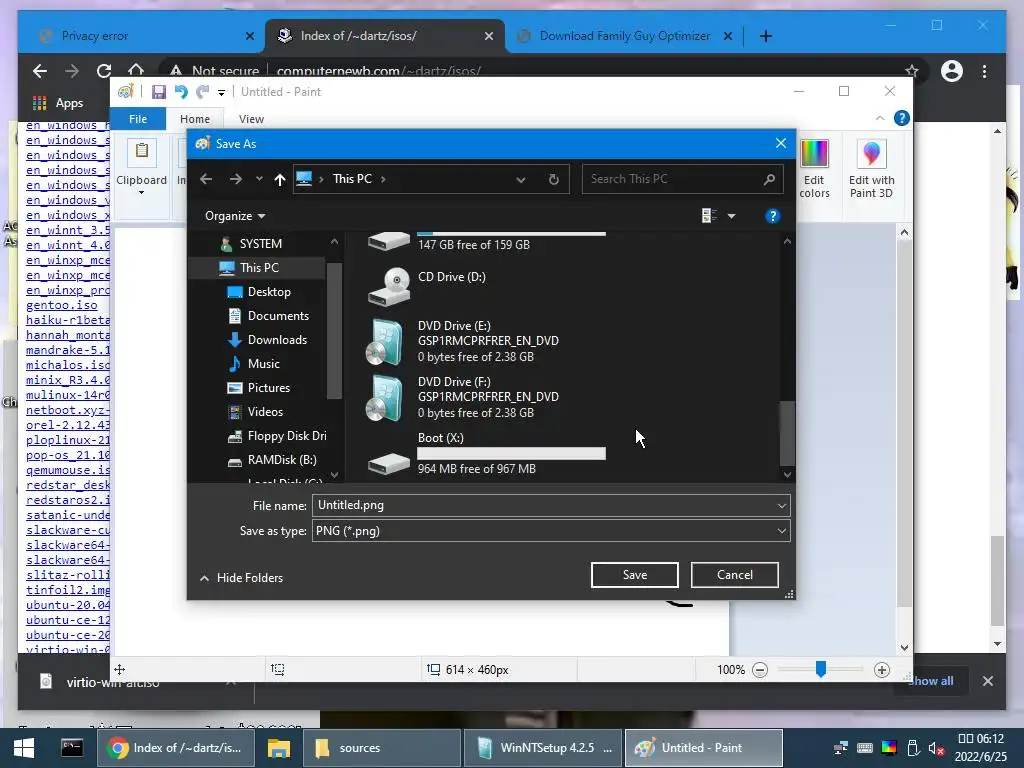Open the Customize Quick Access Toolbar arrow

tap(221, 93)
